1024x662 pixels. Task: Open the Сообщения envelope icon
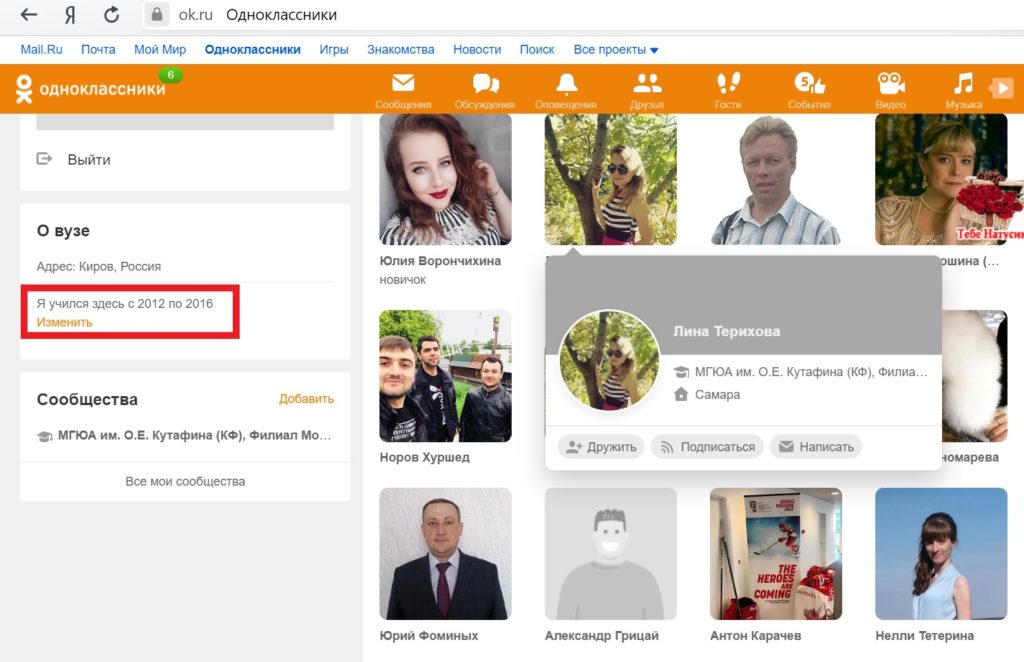pos(403,84)
